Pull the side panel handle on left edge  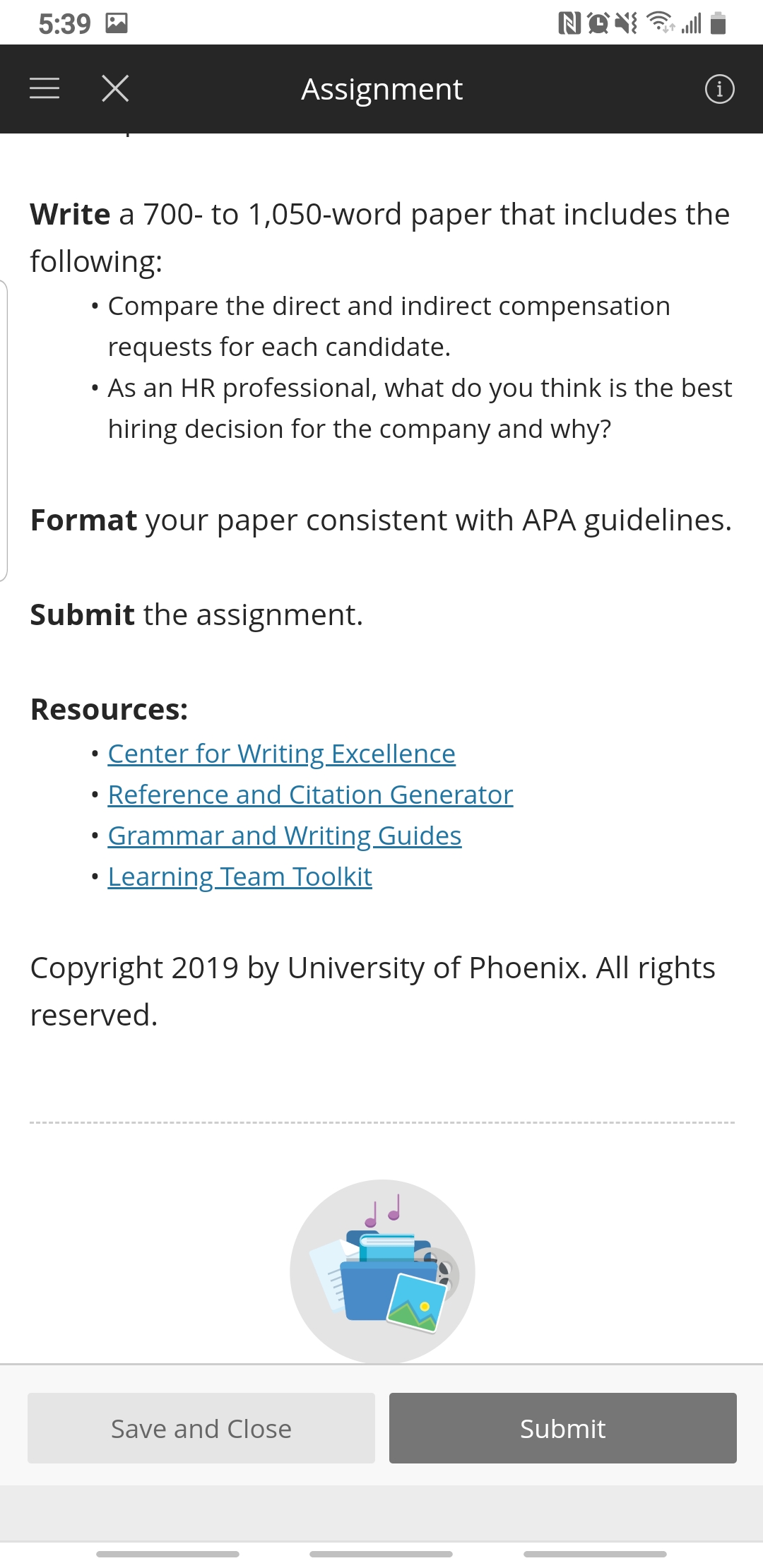point(4,431)
